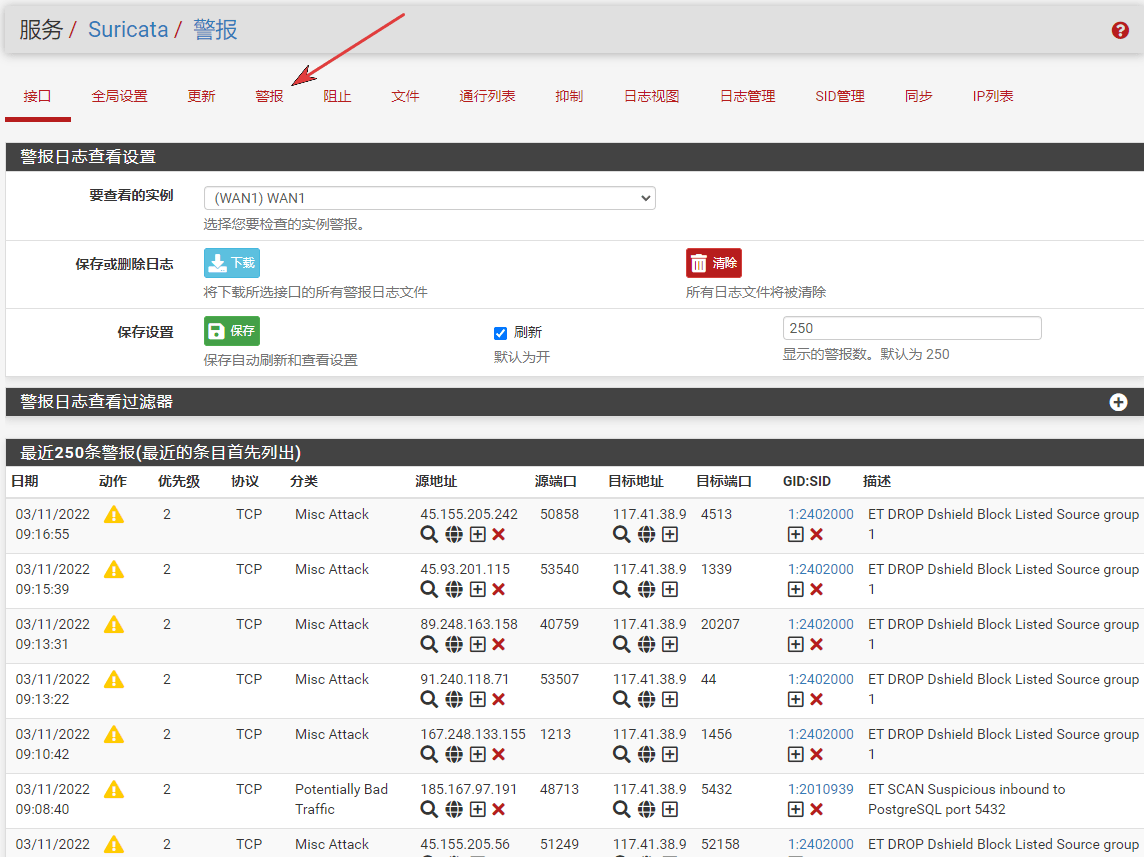Click warning triangle icon in the 09:13:31 alert row

click(114, 625)
